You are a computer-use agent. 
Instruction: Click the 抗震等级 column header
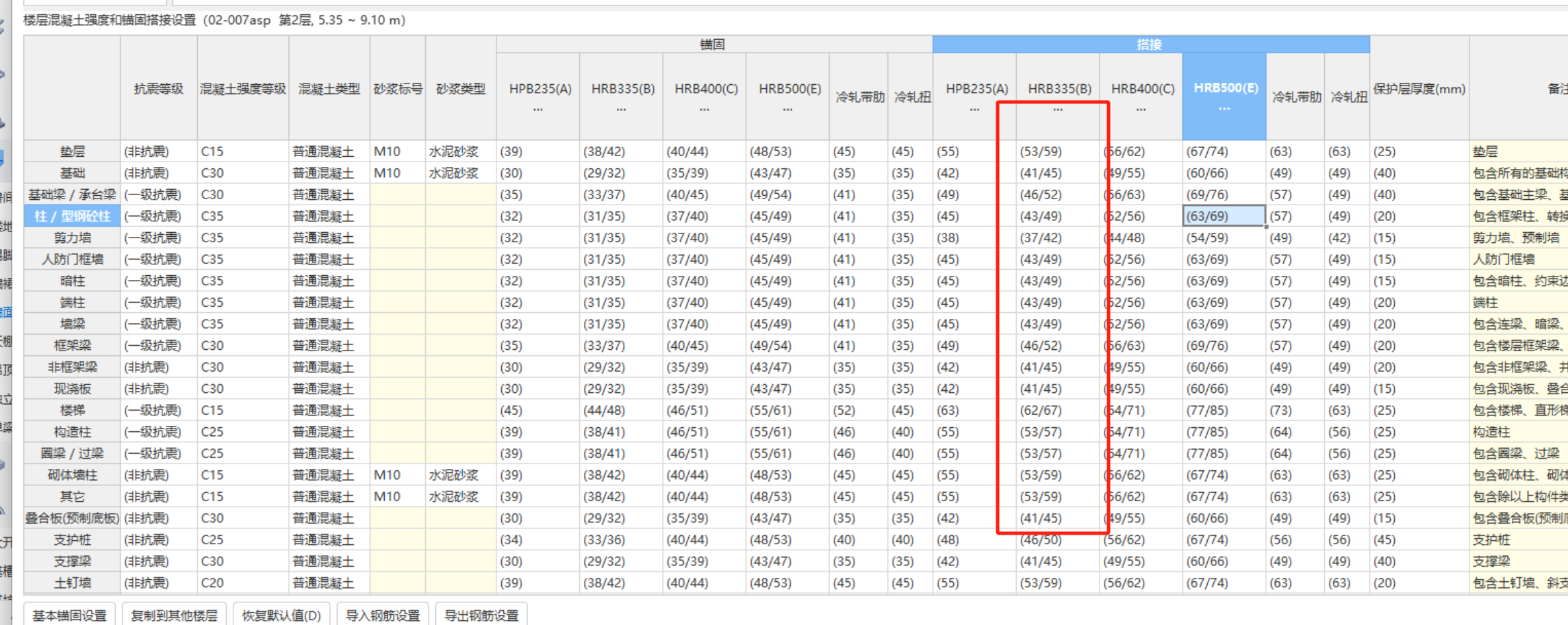click(159, 88)
